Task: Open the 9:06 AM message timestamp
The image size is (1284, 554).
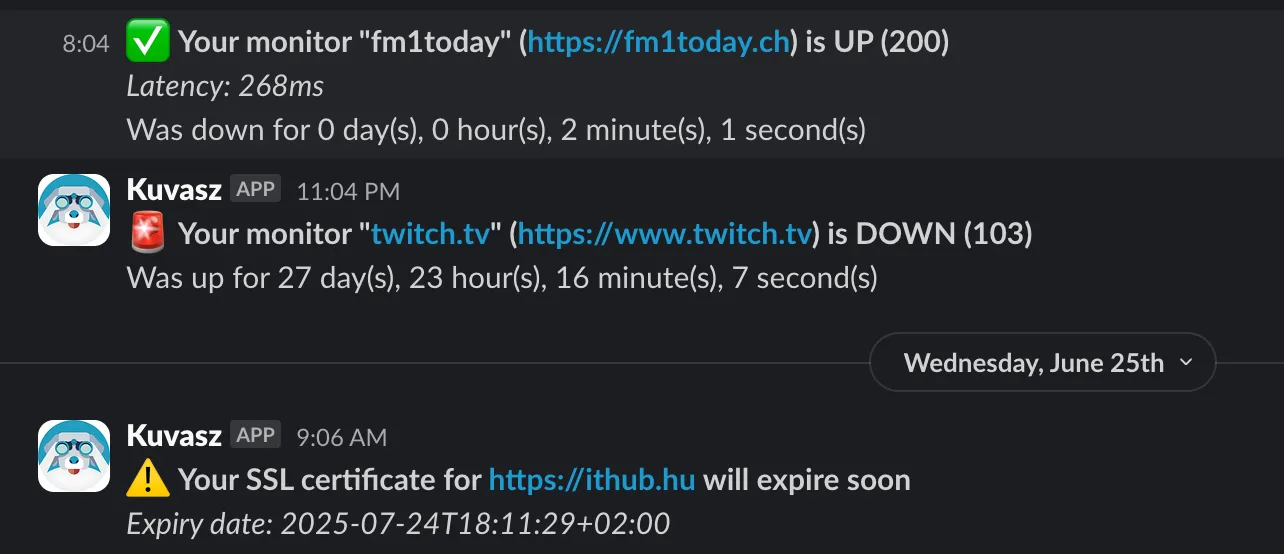Action: [x=341, y=437]
